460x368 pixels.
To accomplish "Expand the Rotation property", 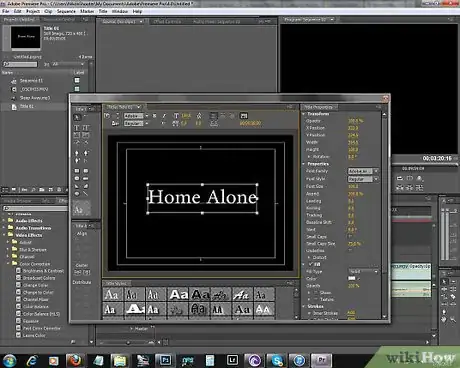I will tap(309, 157).
